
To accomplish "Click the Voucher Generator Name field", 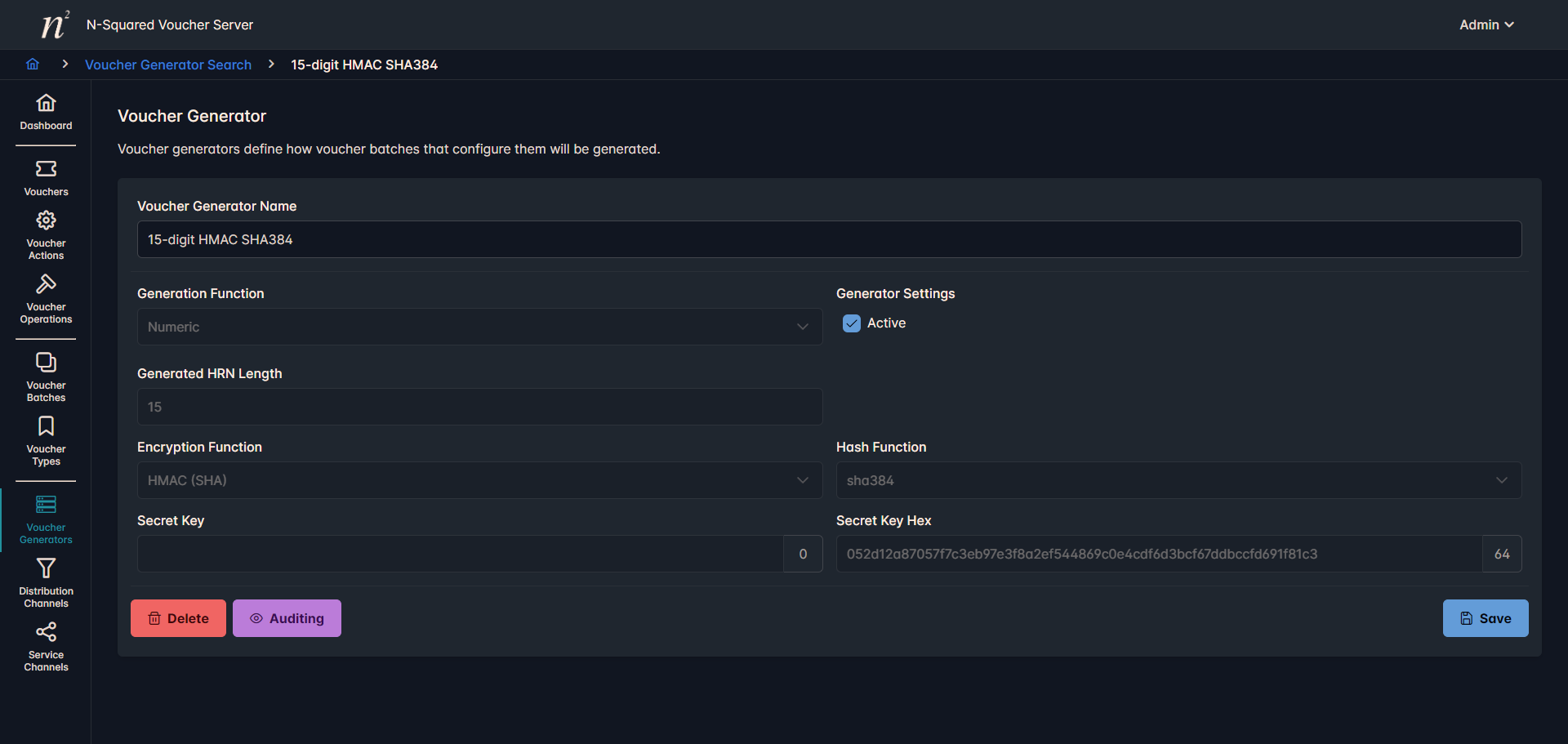I will pyautogui.click(x=829, y=239).
